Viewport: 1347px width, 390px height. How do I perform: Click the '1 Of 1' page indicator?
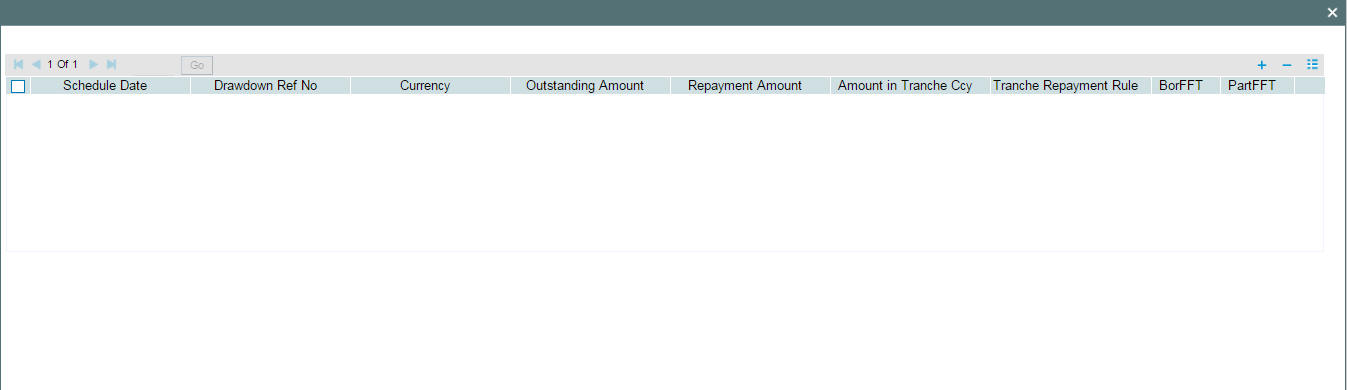tap(62, 64)
